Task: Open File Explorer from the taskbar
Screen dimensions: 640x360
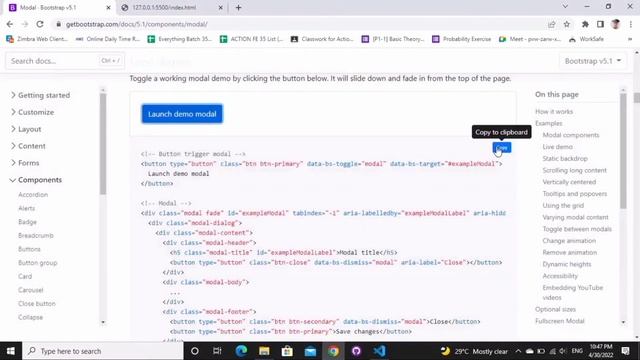Action: (264, 351)
